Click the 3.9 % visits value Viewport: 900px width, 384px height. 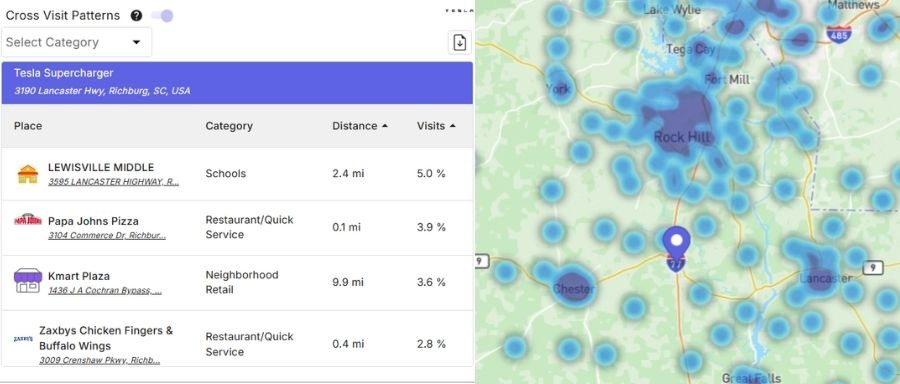click(x=431, y=227)
